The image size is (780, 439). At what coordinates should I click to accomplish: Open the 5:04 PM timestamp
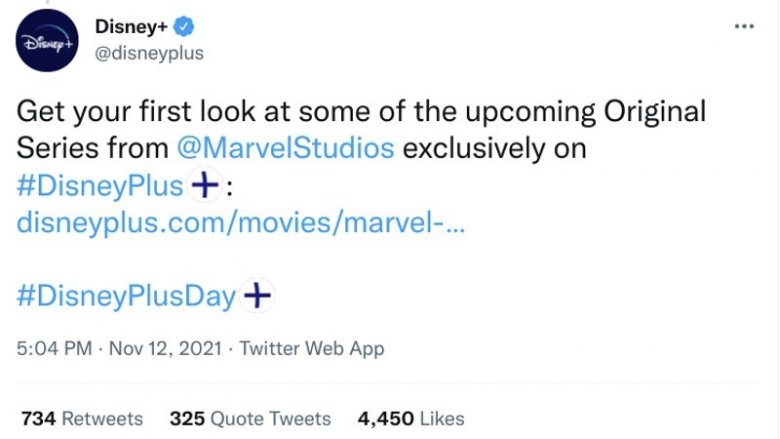point(54,348)
